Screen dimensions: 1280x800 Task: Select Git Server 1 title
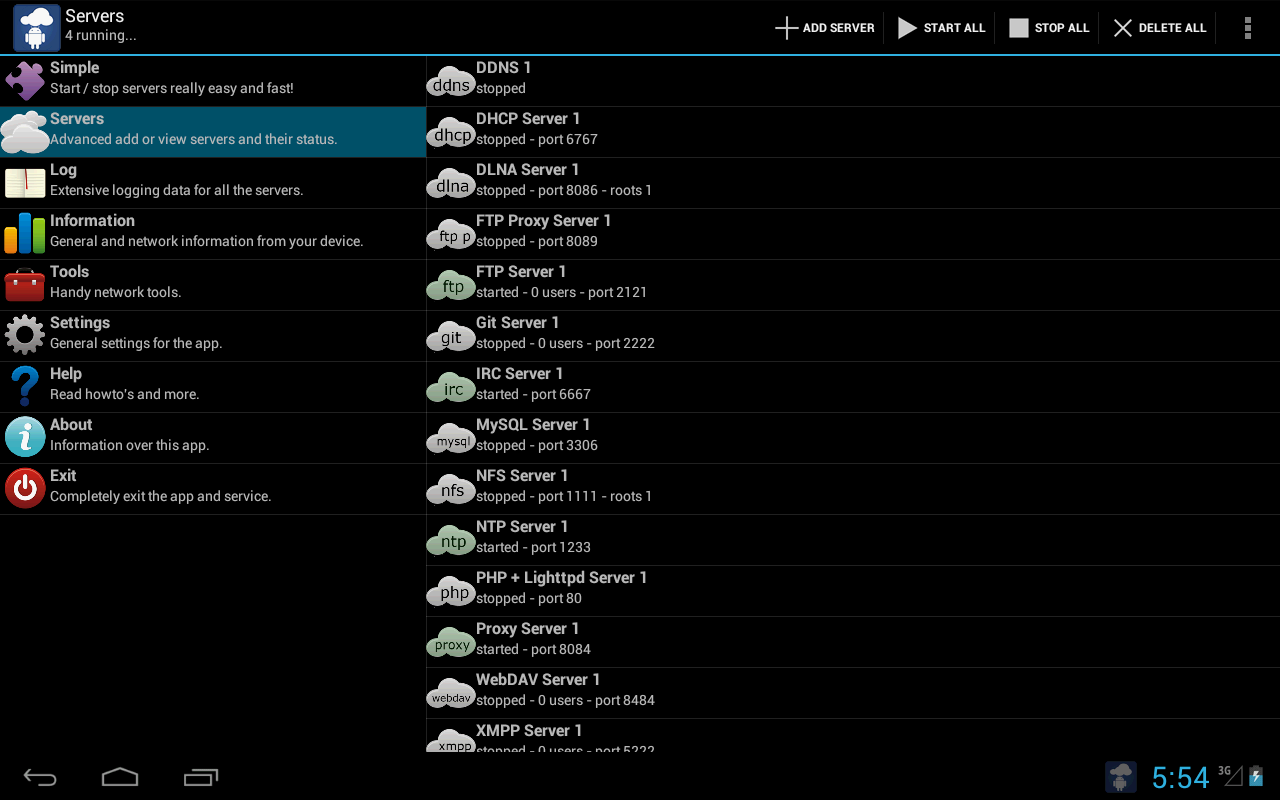[x=517, y=322]
